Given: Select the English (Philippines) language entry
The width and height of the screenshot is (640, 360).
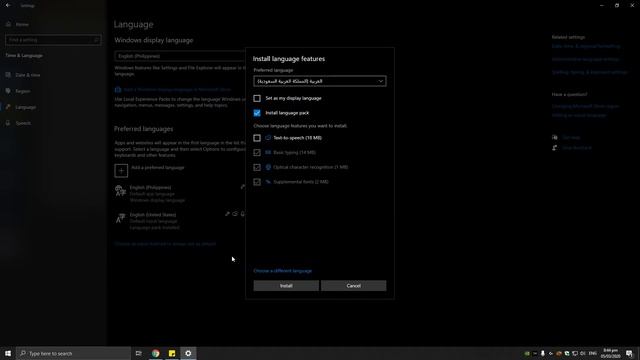Looking at the screenshot, I should [180, 194].
